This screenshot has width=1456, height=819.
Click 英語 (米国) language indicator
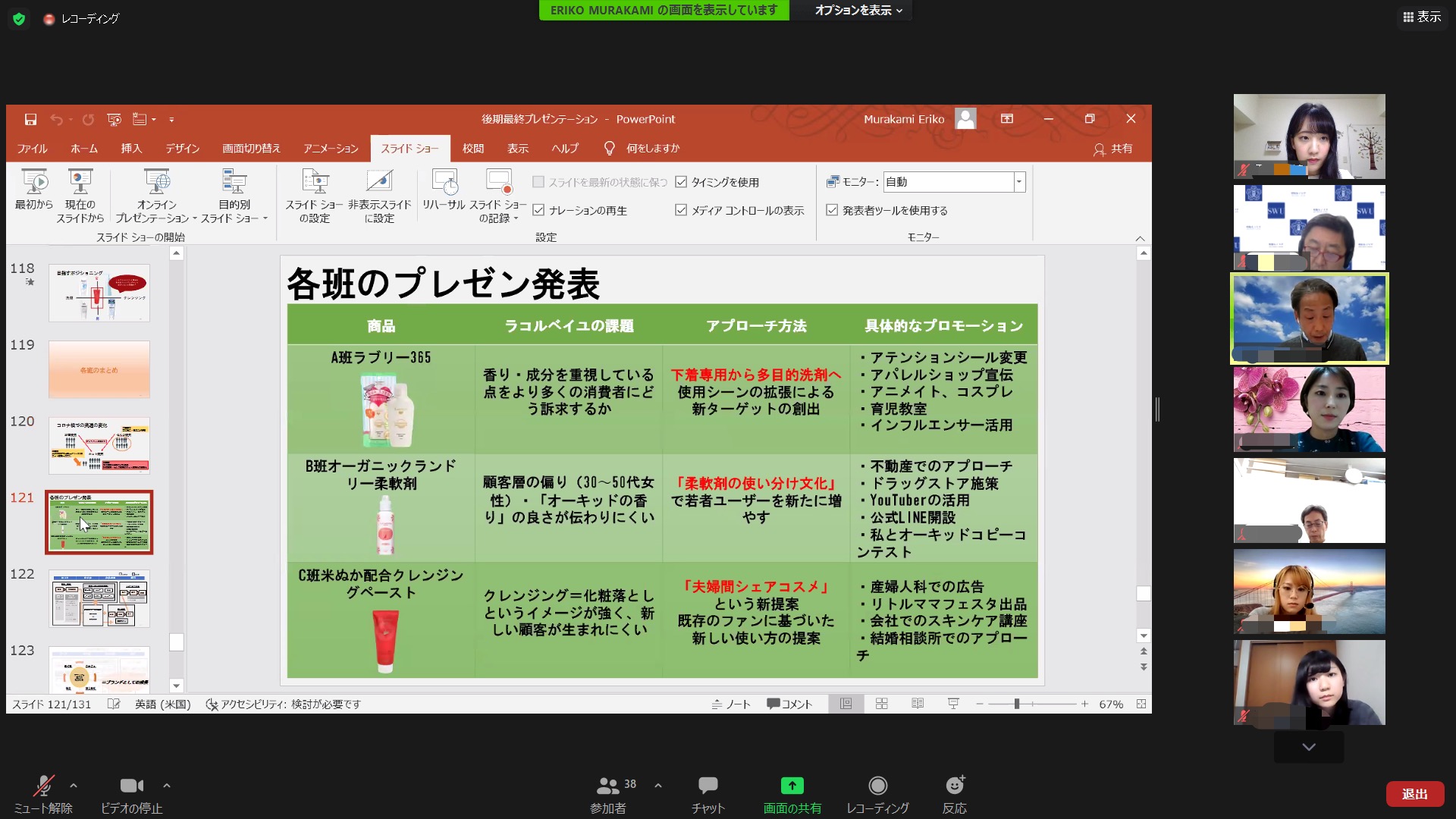pos(162,704)
